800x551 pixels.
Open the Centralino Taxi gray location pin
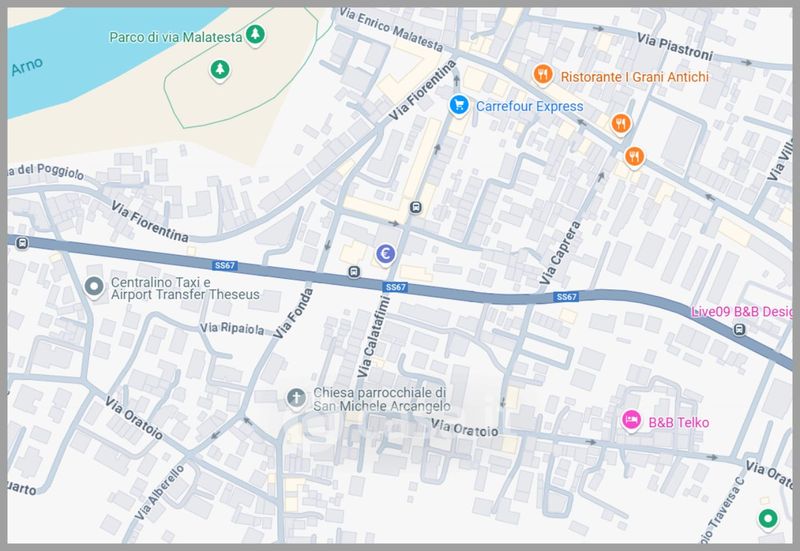[94, 287]
